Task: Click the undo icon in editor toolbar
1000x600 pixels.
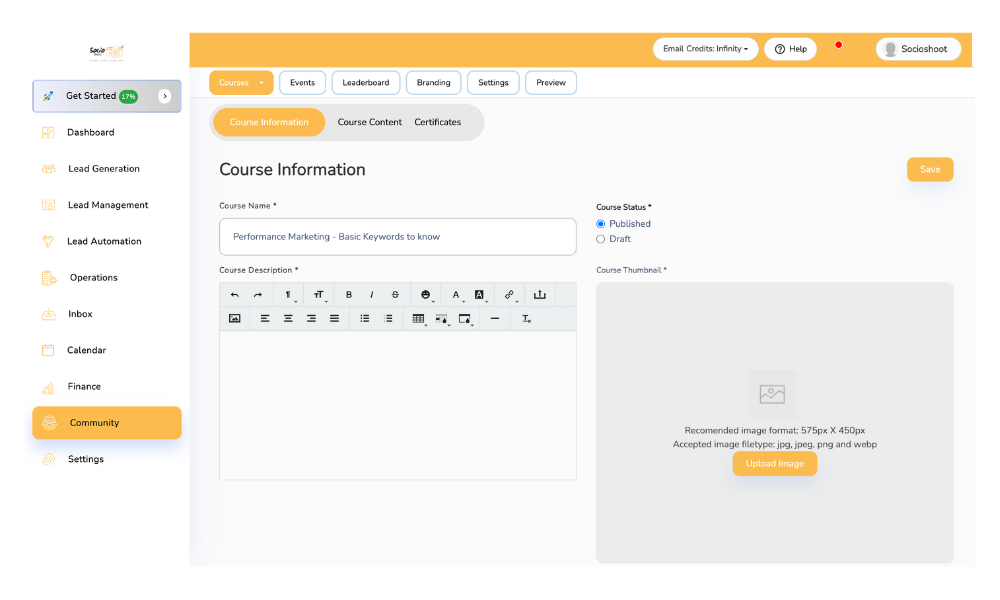Action: (235, 295)
